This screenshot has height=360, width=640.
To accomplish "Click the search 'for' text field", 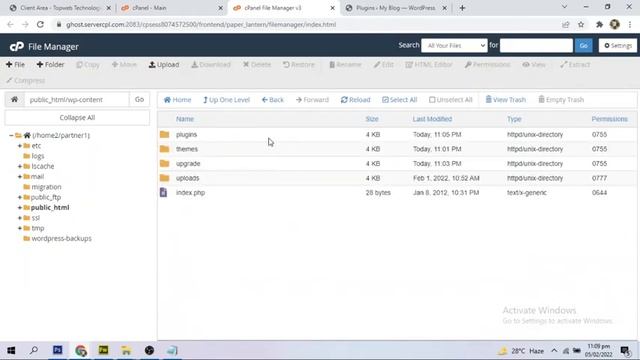I will coord(536,45).
